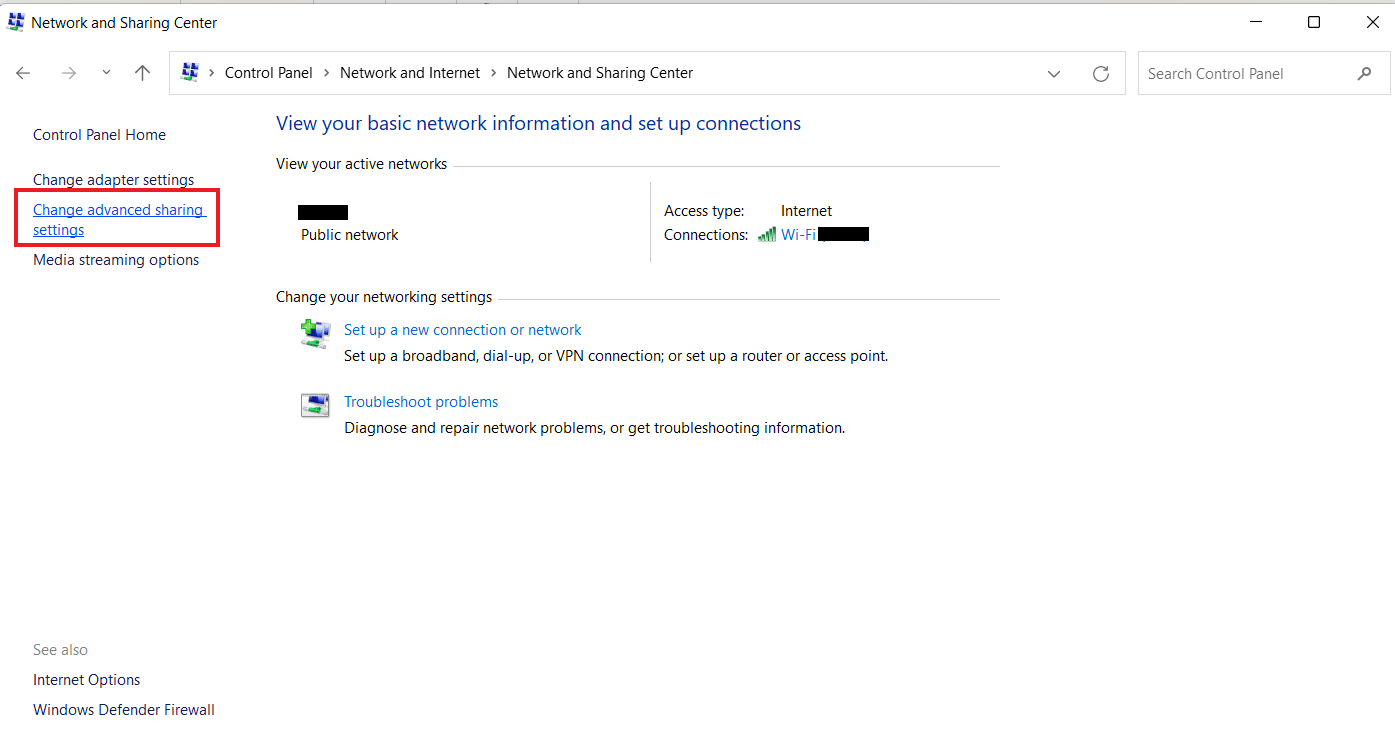This screenshot has width=1395, height=729.
Task: Click the Back navigation arrow
Action: (24, 73)
